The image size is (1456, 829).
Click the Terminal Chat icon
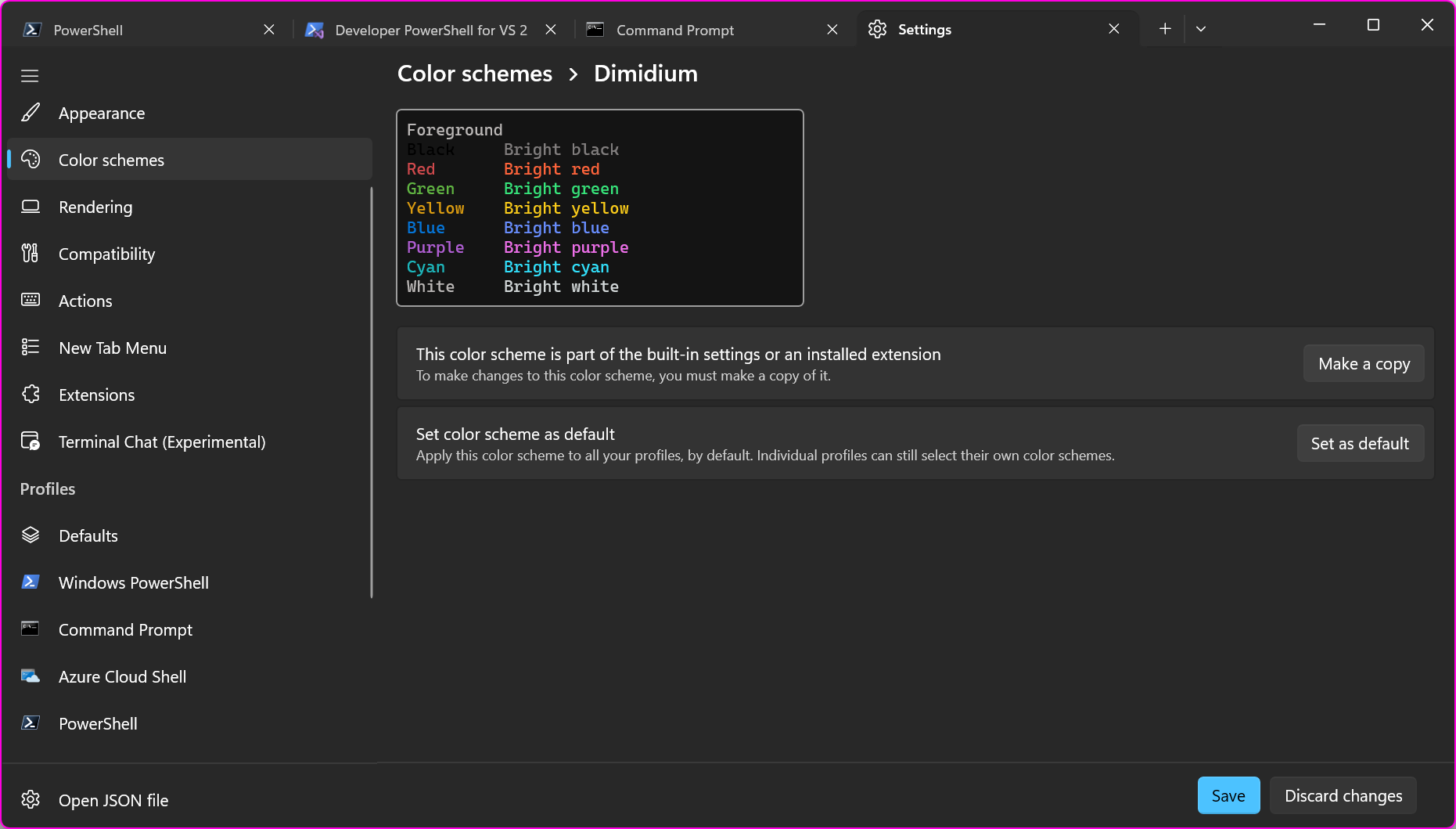coord(31,442)
